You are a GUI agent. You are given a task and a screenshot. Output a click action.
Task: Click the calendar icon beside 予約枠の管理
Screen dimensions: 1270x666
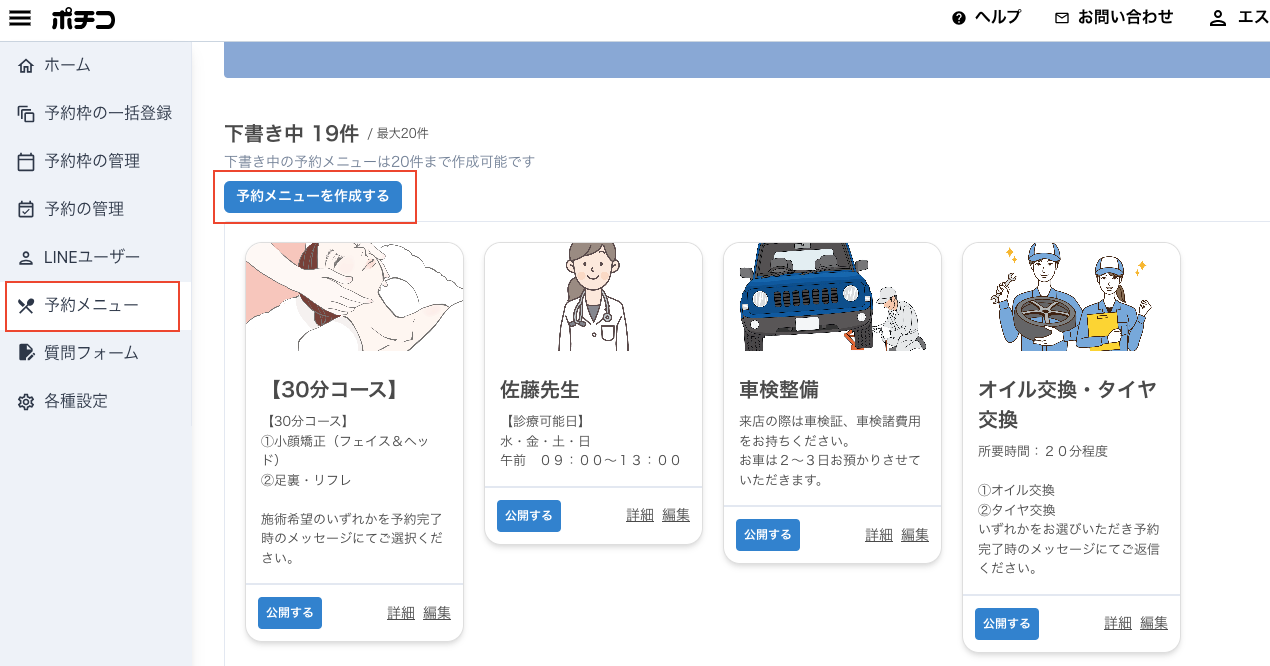(x=26, y=162)
